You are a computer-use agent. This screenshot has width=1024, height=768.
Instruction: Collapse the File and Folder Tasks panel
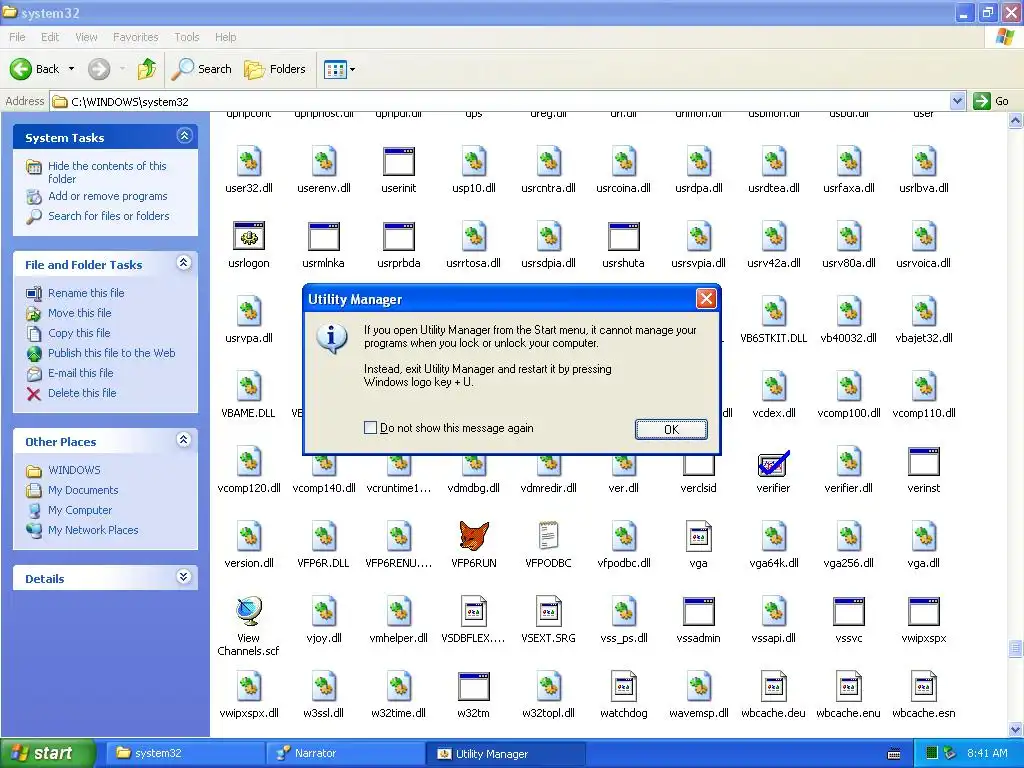[x=184, y=263]
